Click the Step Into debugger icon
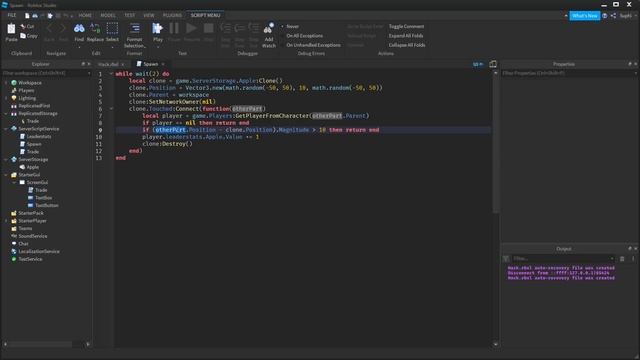 coord(225,28)
